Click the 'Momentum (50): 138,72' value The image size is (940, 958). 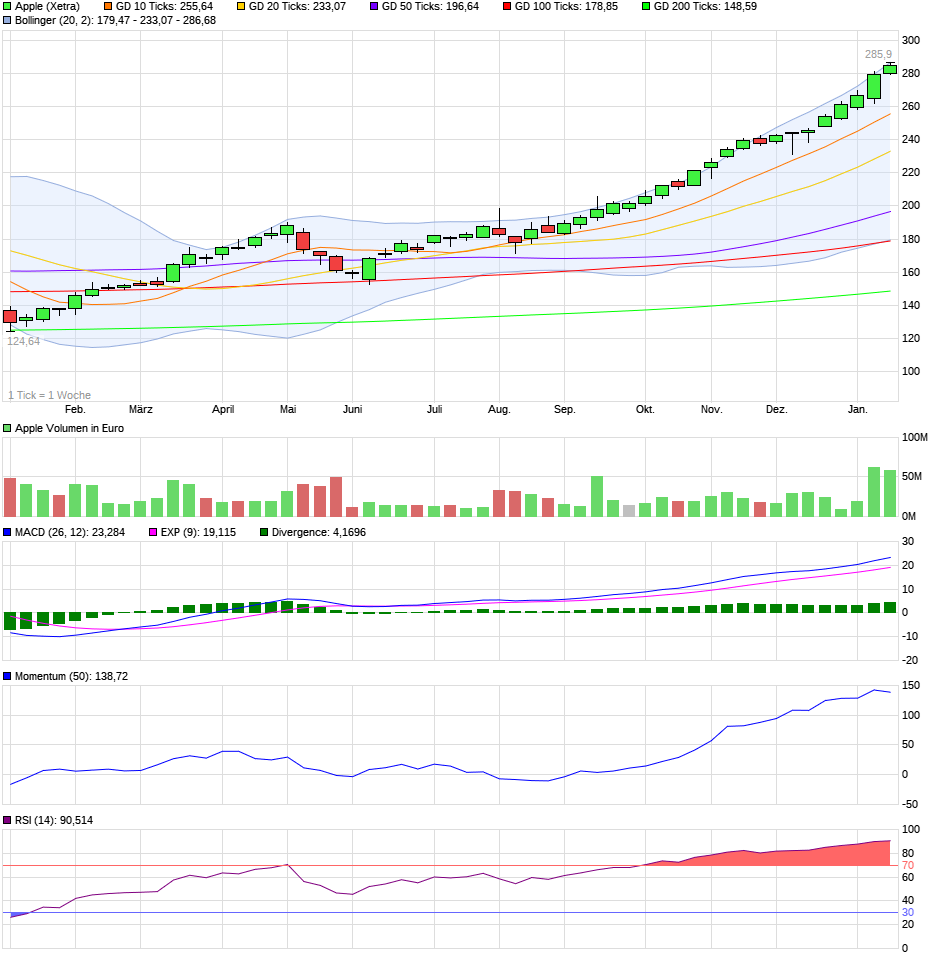(71, 676)
